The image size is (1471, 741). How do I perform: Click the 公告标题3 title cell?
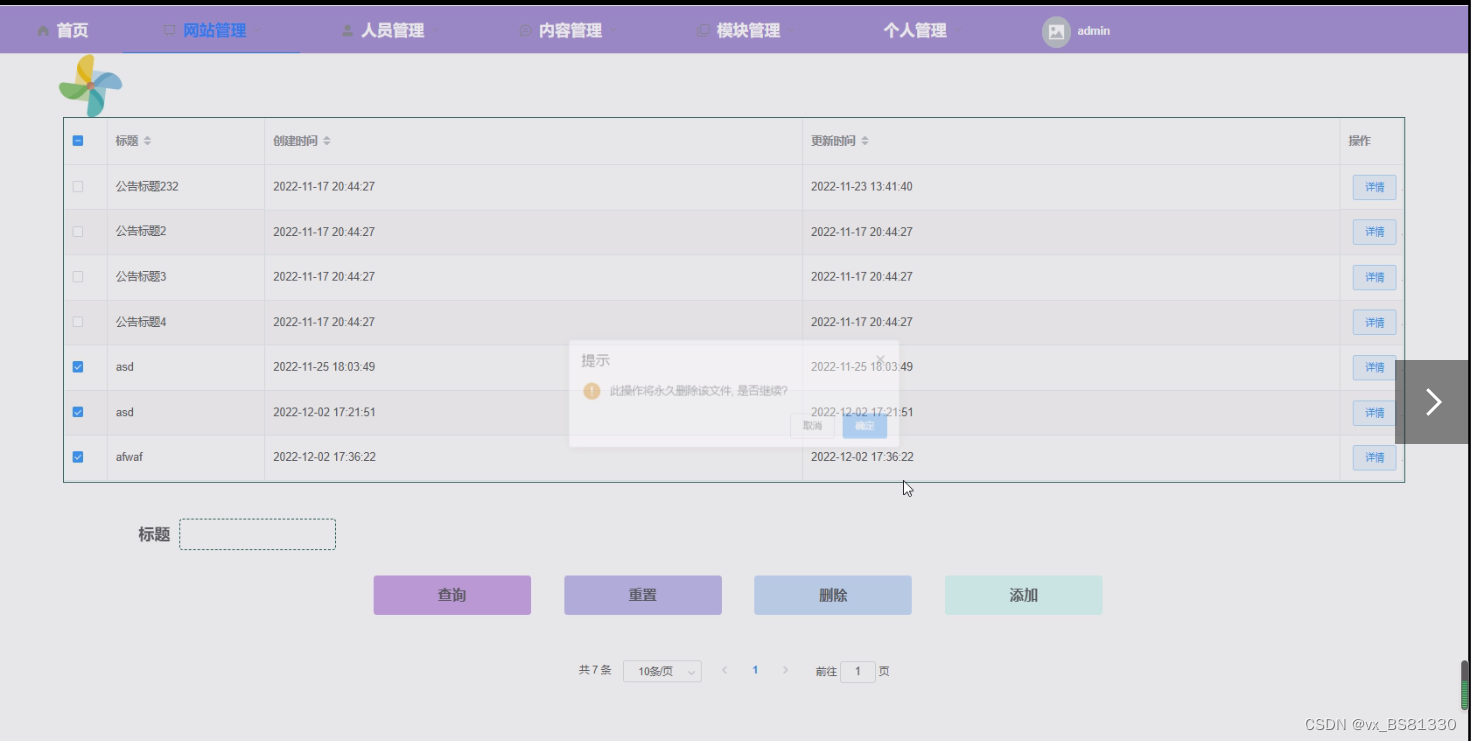(x=141, y=277)
